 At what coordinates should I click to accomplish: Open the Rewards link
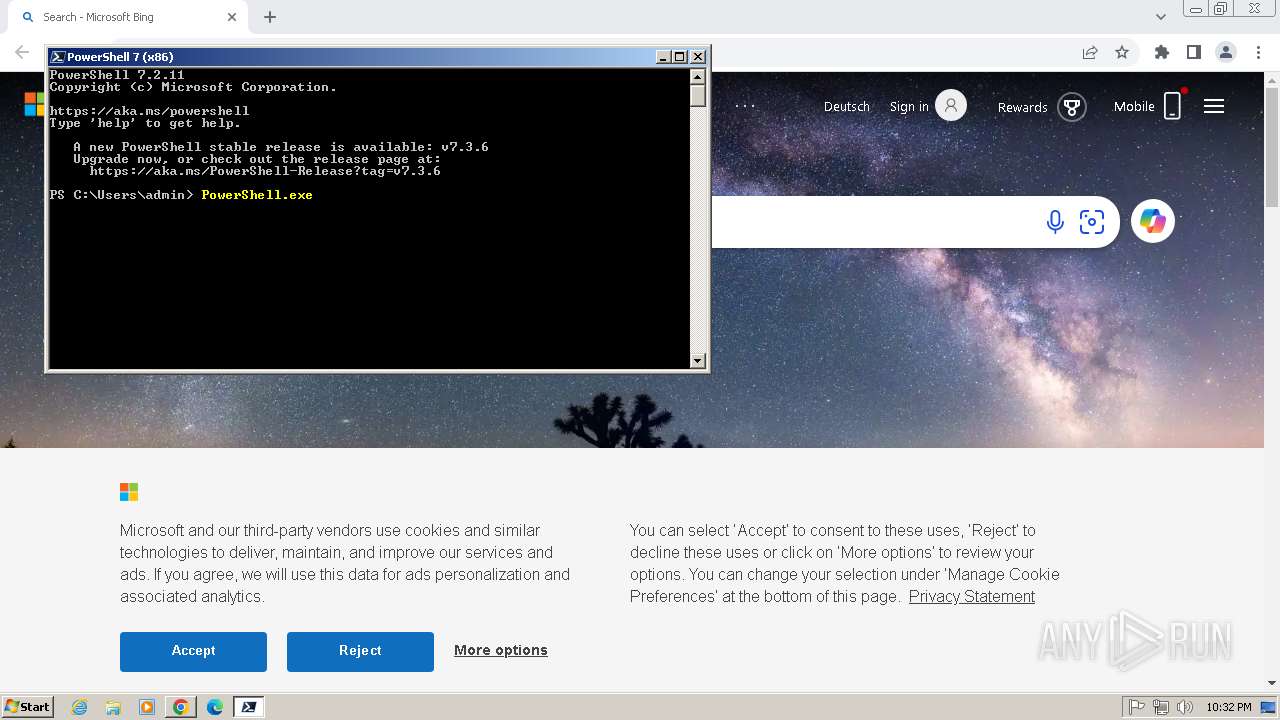[x=1022, y=107]
